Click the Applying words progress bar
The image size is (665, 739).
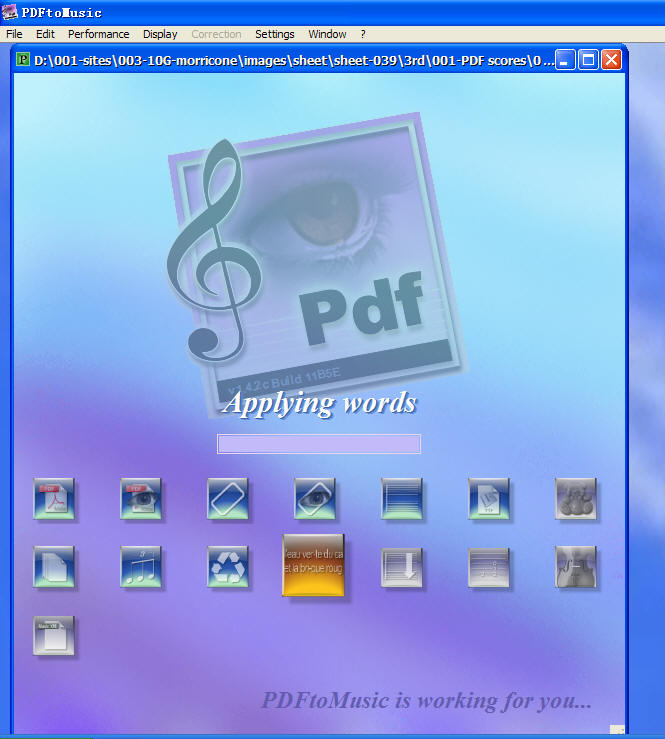pyautogui.click(x=319, y=444)
